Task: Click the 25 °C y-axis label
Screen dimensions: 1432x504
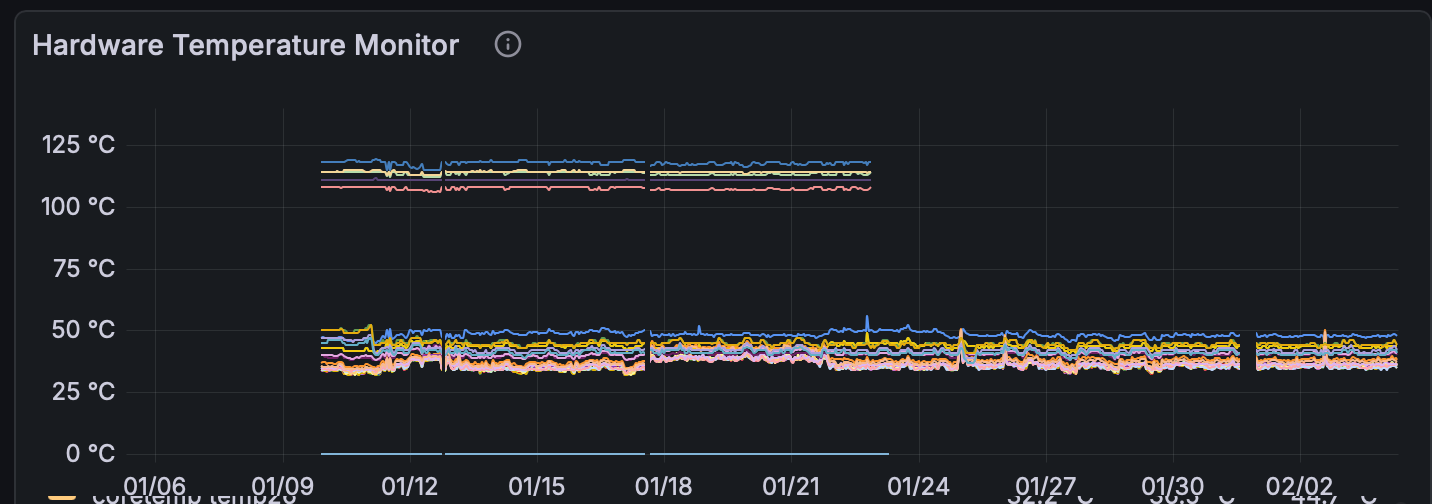Action: 85,392
